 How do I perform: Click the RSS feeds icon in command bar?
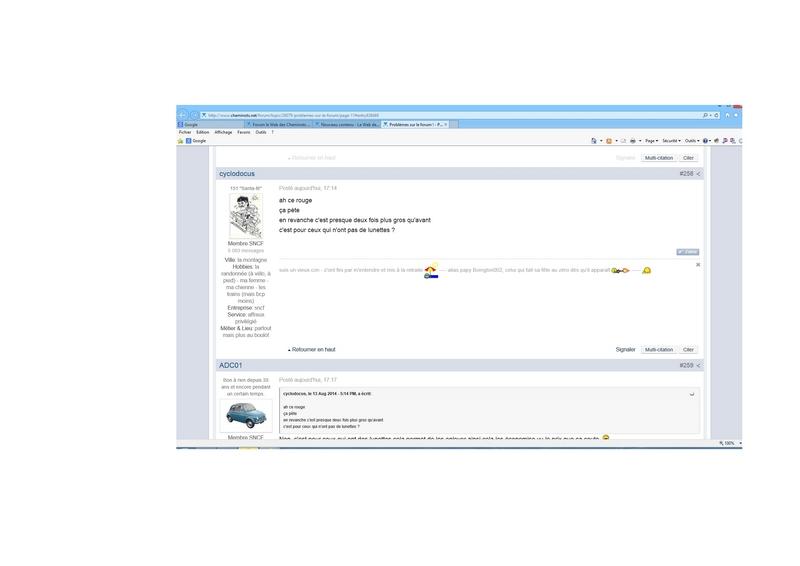tap(609, 141)
